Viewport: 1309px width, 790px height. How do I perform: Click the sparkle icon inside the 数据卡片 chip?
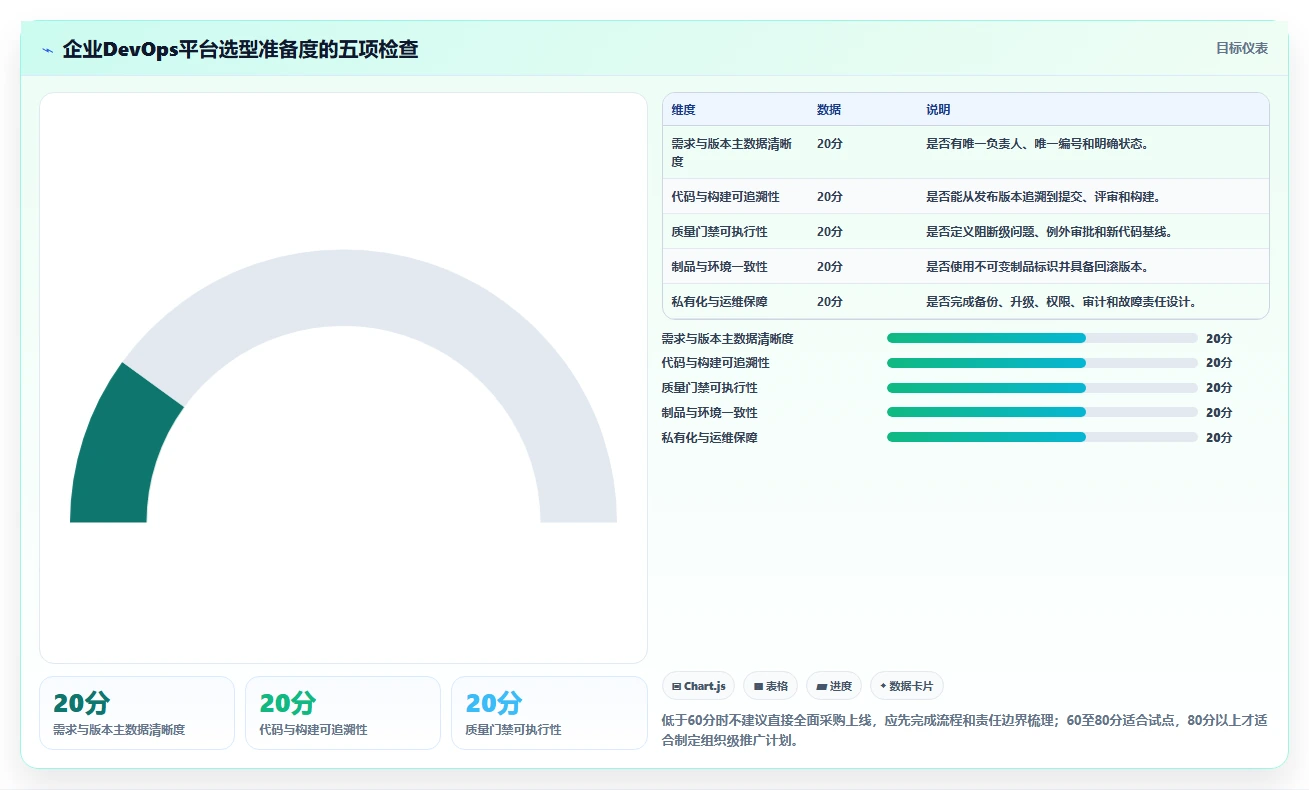click(x=883, y=686)
